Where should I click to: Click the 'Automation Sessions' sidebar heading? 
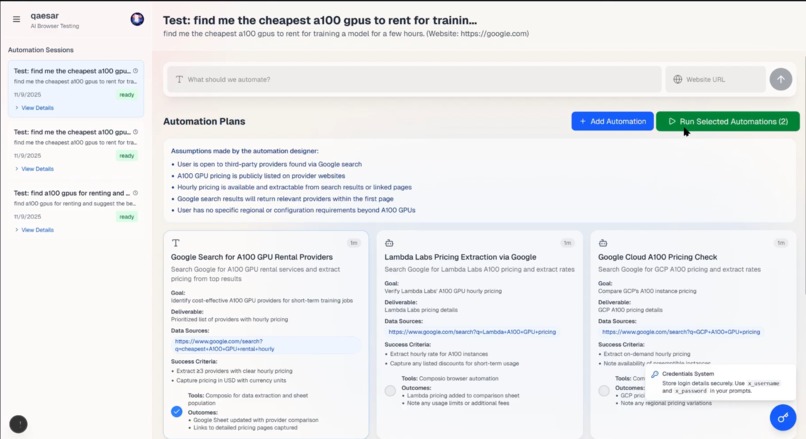(41, 50)
